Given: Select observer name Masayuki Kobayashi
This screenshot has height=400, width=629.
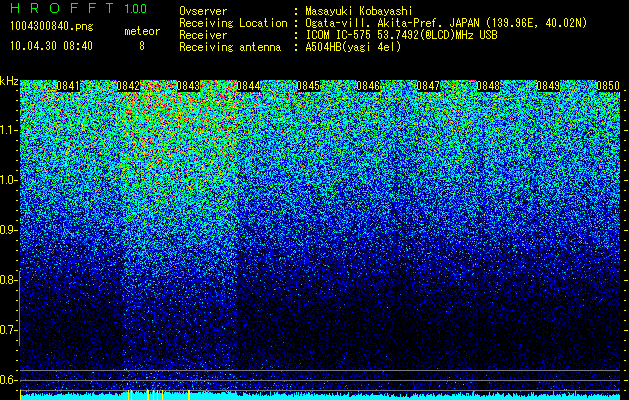Looking at the screenshot, I should [359, 11].
